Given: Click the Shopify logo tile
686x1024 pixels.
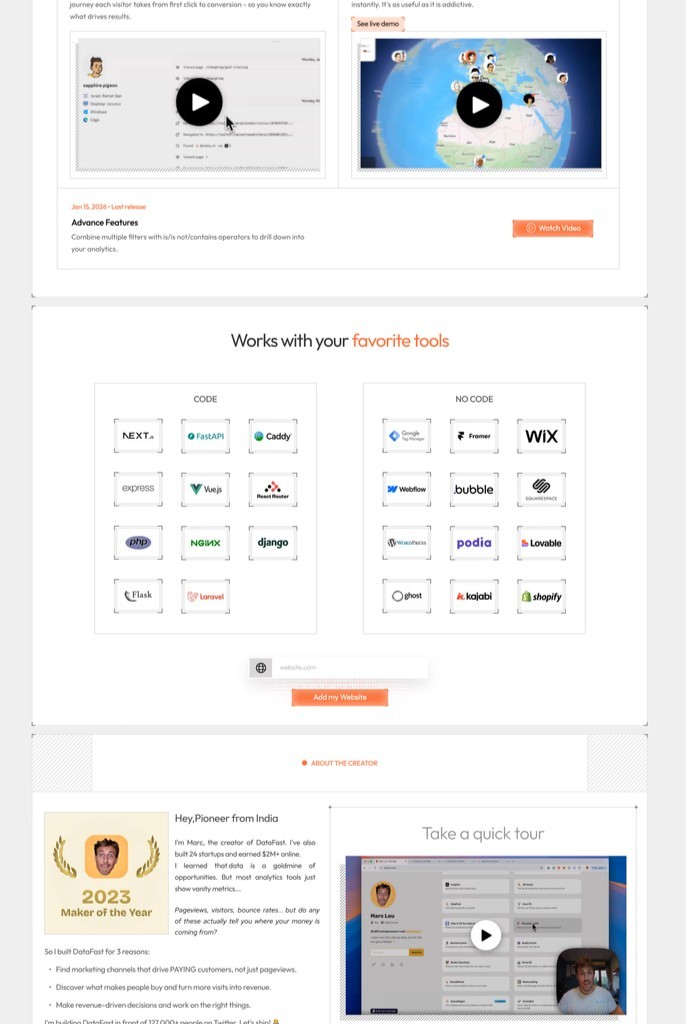Looking at the screenshot, I should pyautogui.click(x=542, y=596).
